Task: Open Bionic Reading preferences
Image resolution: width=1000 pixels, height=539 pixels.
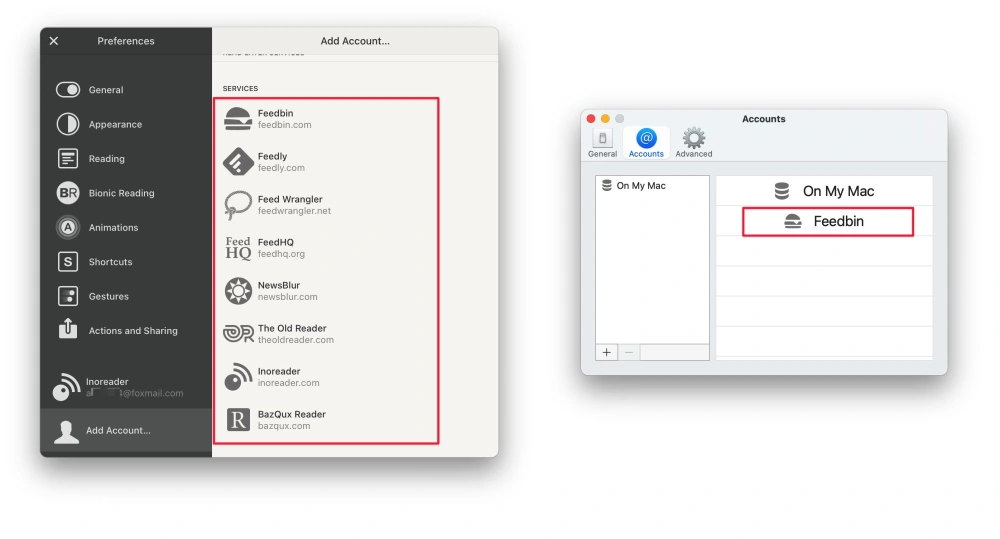Action: [126, 193]
